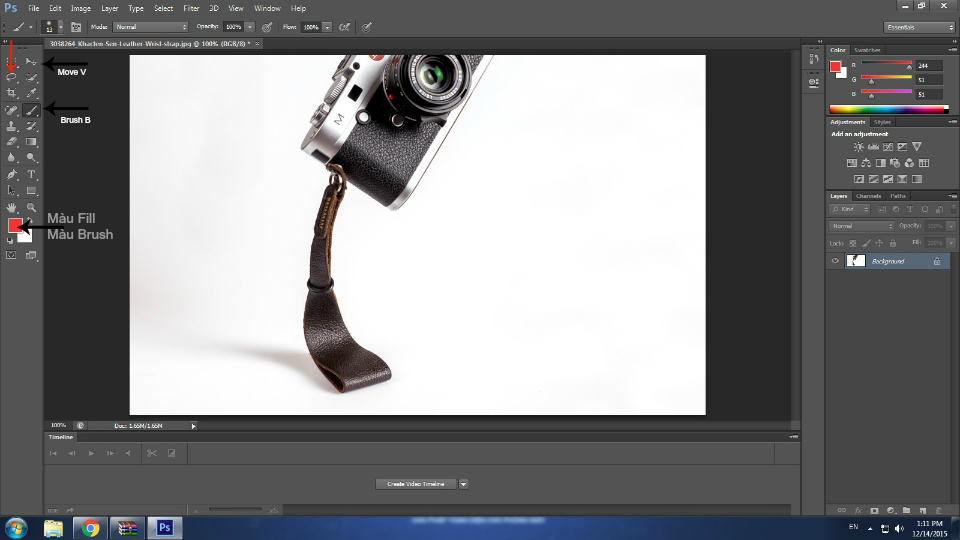Add a Brightness/Contrast adjustment
The height and width of the screenshot is (540, 960).
click(858, 147)
